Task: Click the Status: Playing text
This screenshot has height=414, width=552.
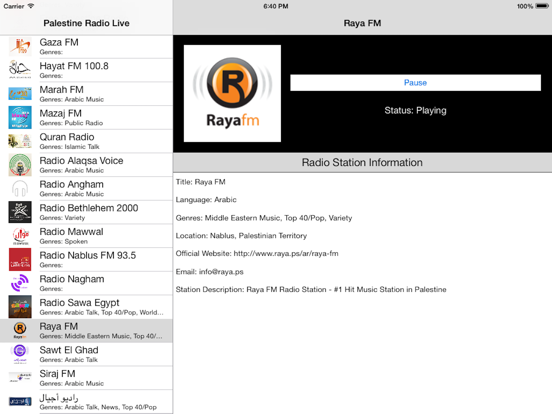Action: [x=415, y=111]
